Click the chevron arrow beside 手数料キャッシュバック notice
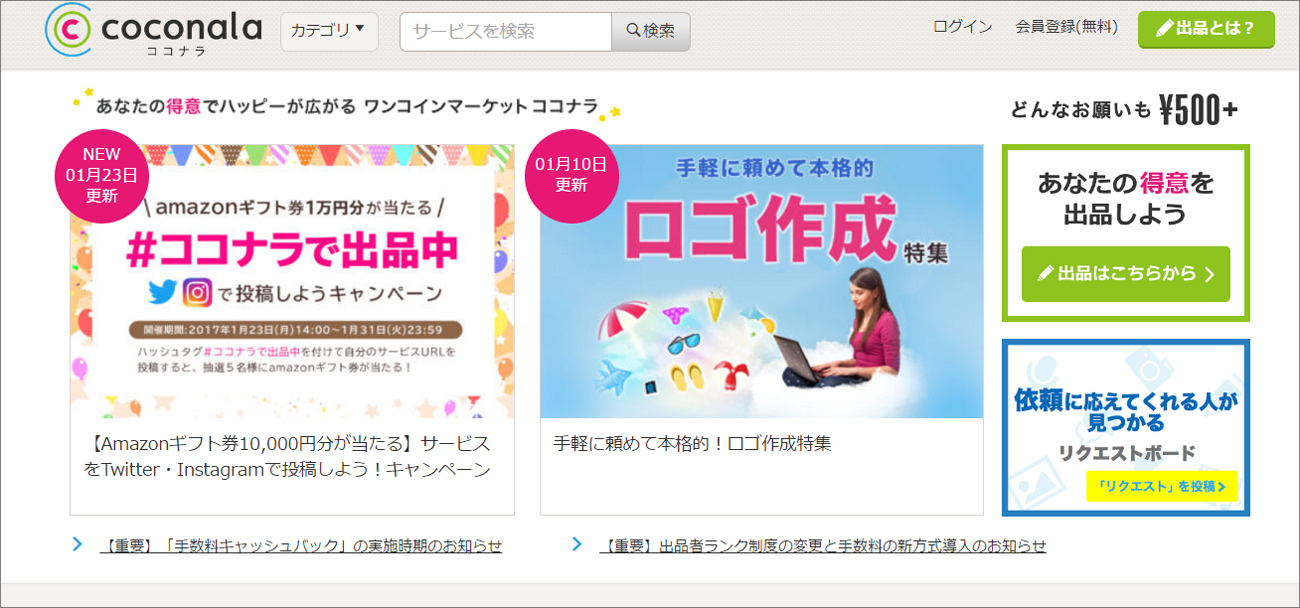 [x=77, y=544]
